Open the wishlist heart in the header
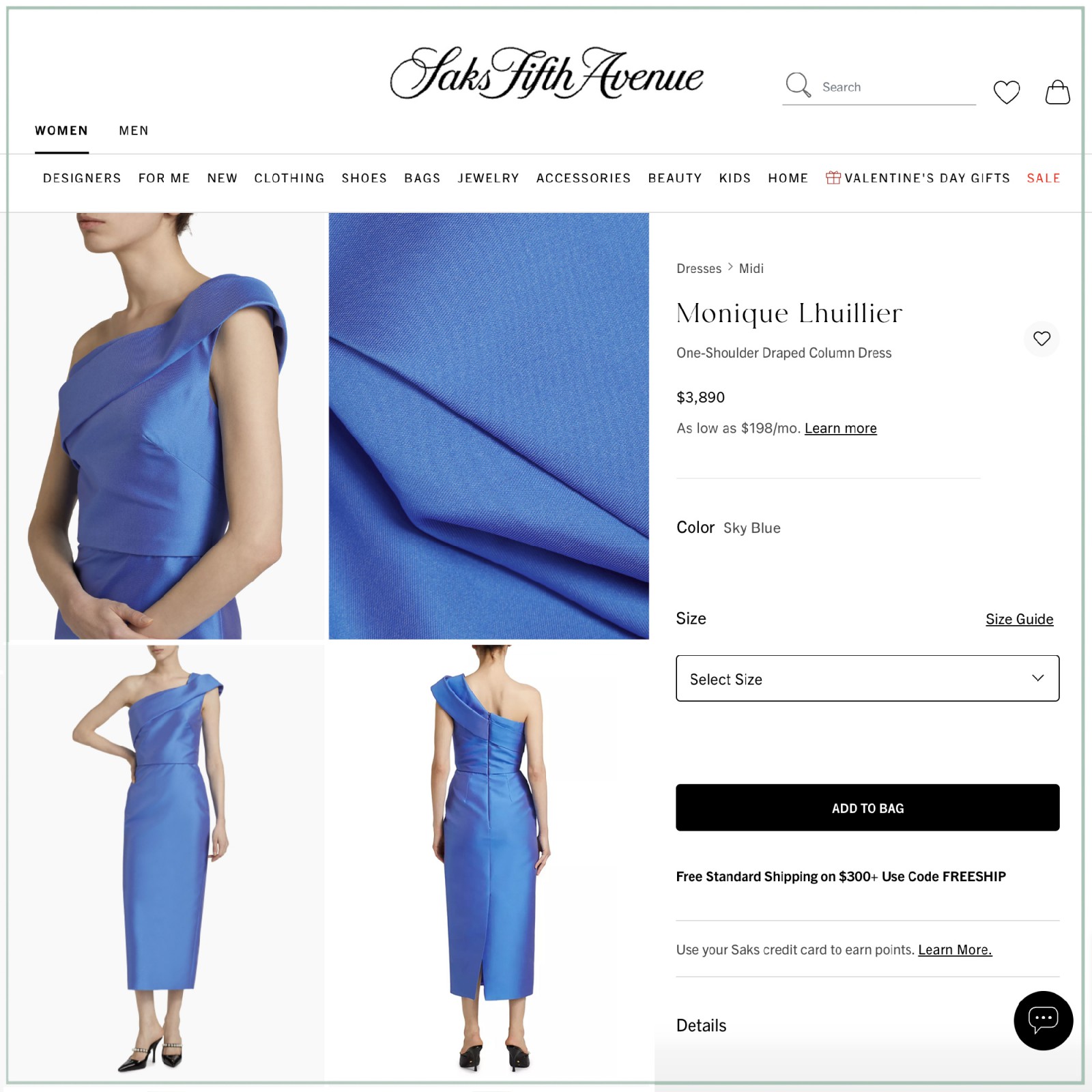The image size is (1092, 1092). tap(1007, 92)
